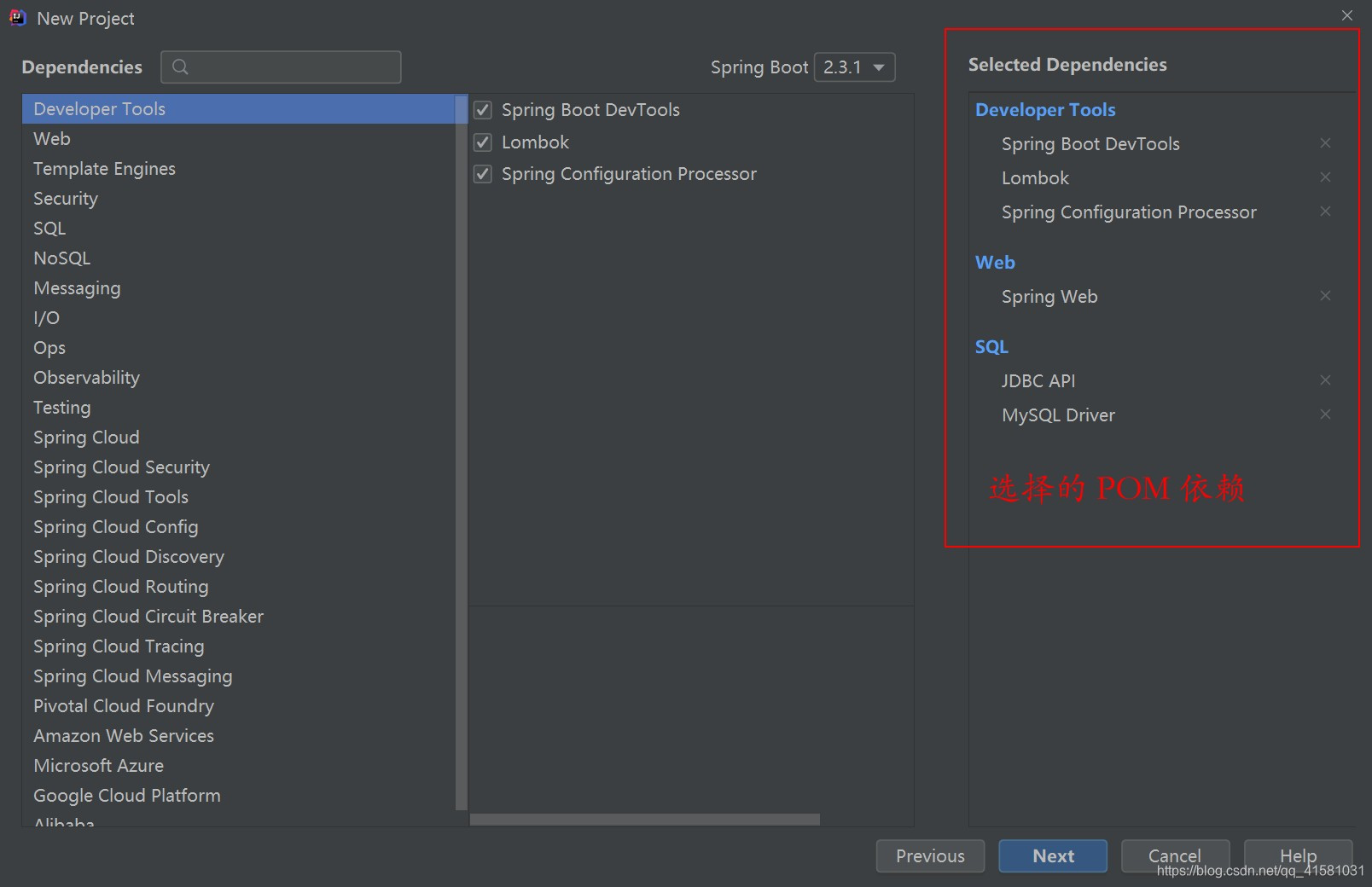The width and height of the screenshot is (1372, 887).
Task: Click the Cancel button
Action: [x=1175, y=855]
